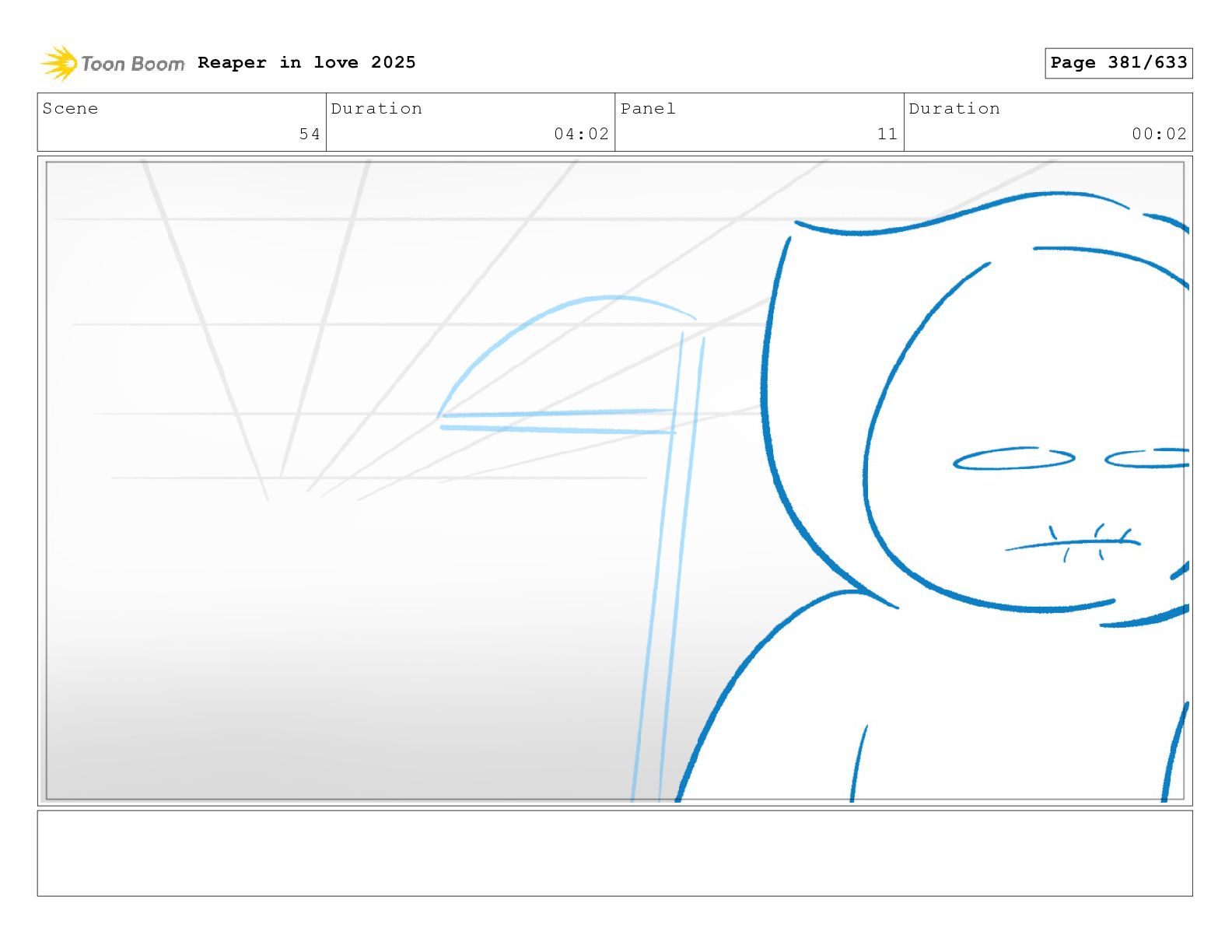Click the 'Page 381/633' indicator
Image resolution: width=1232 pixels, height=952 pixels.
[1118, 63]
